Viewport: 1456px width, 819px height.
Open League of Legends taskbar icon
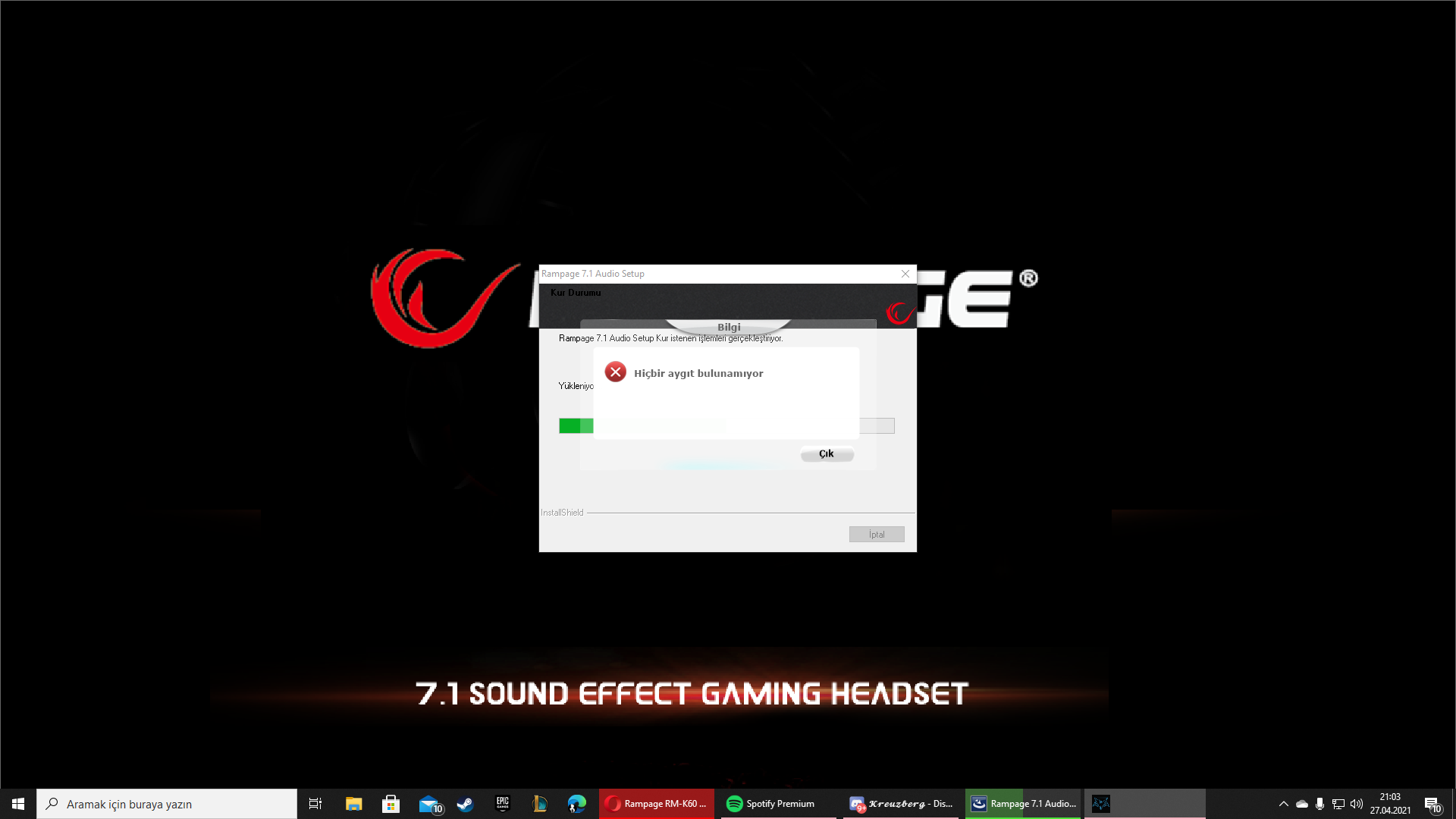click(539, 804)
